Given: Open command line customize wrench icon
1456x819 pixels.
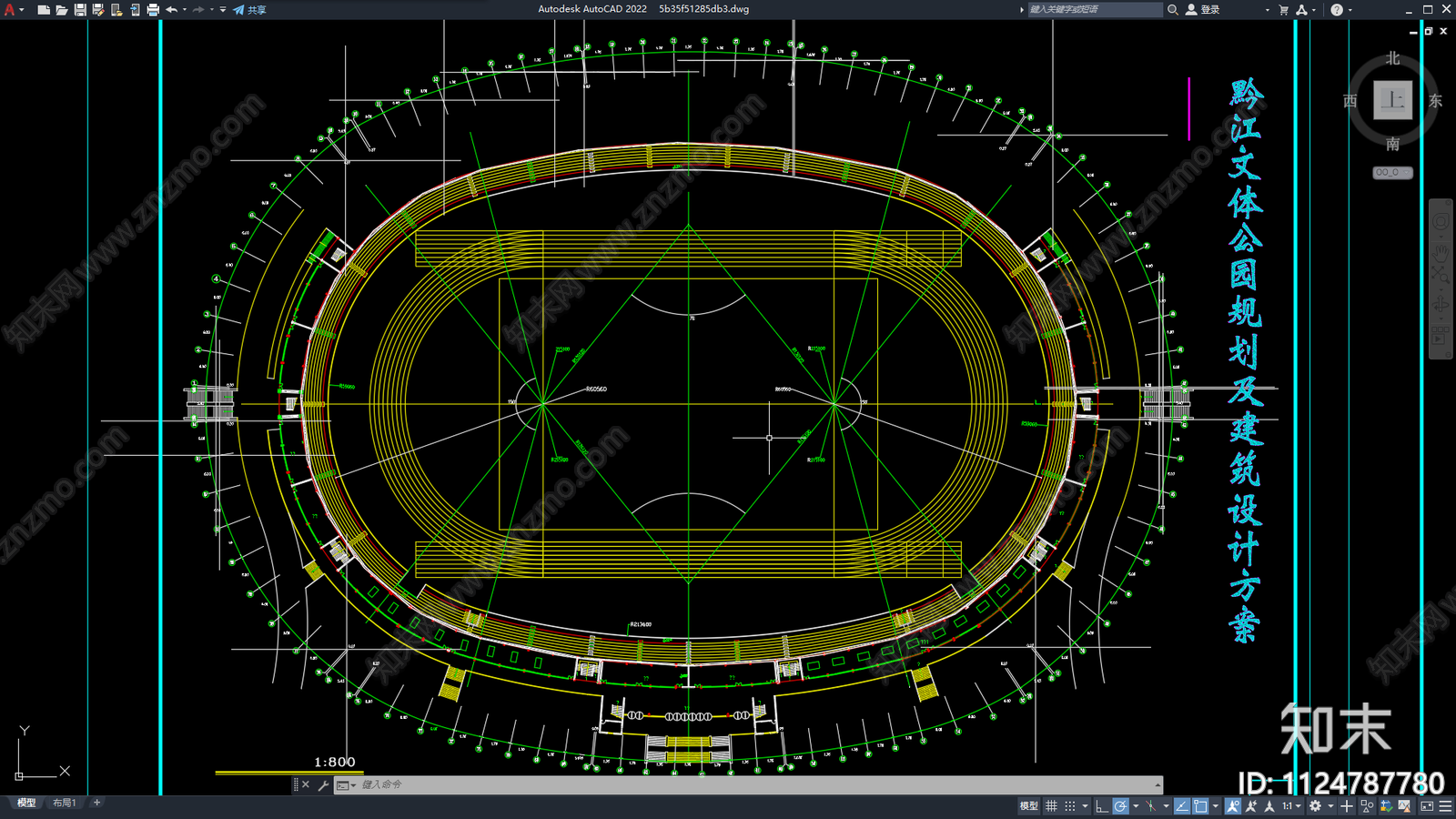Looking at the screenshot, I should (323, 784).
